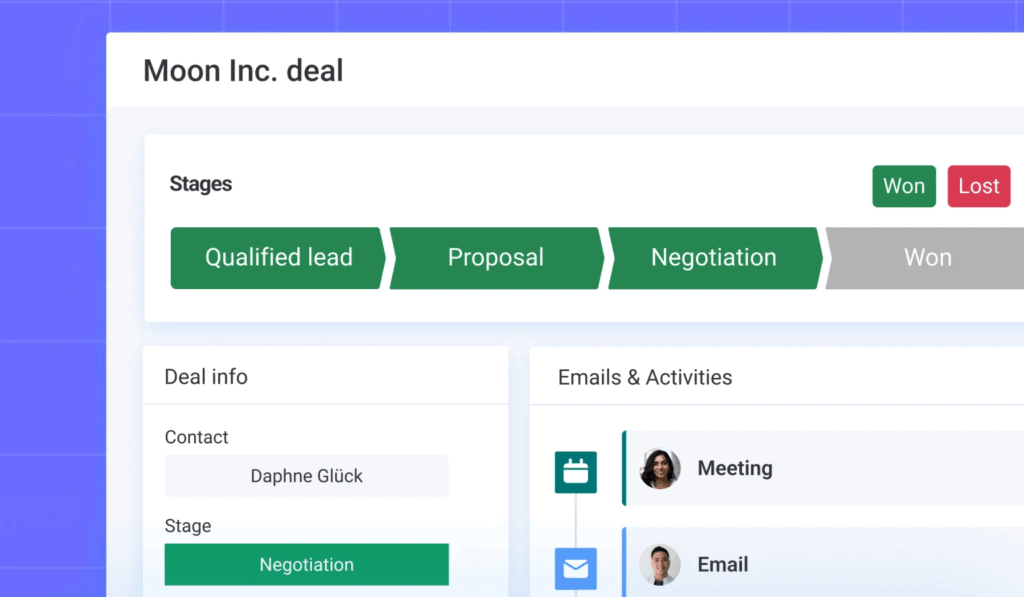Select the gray Won pipeline stage

tap(928, 258)
